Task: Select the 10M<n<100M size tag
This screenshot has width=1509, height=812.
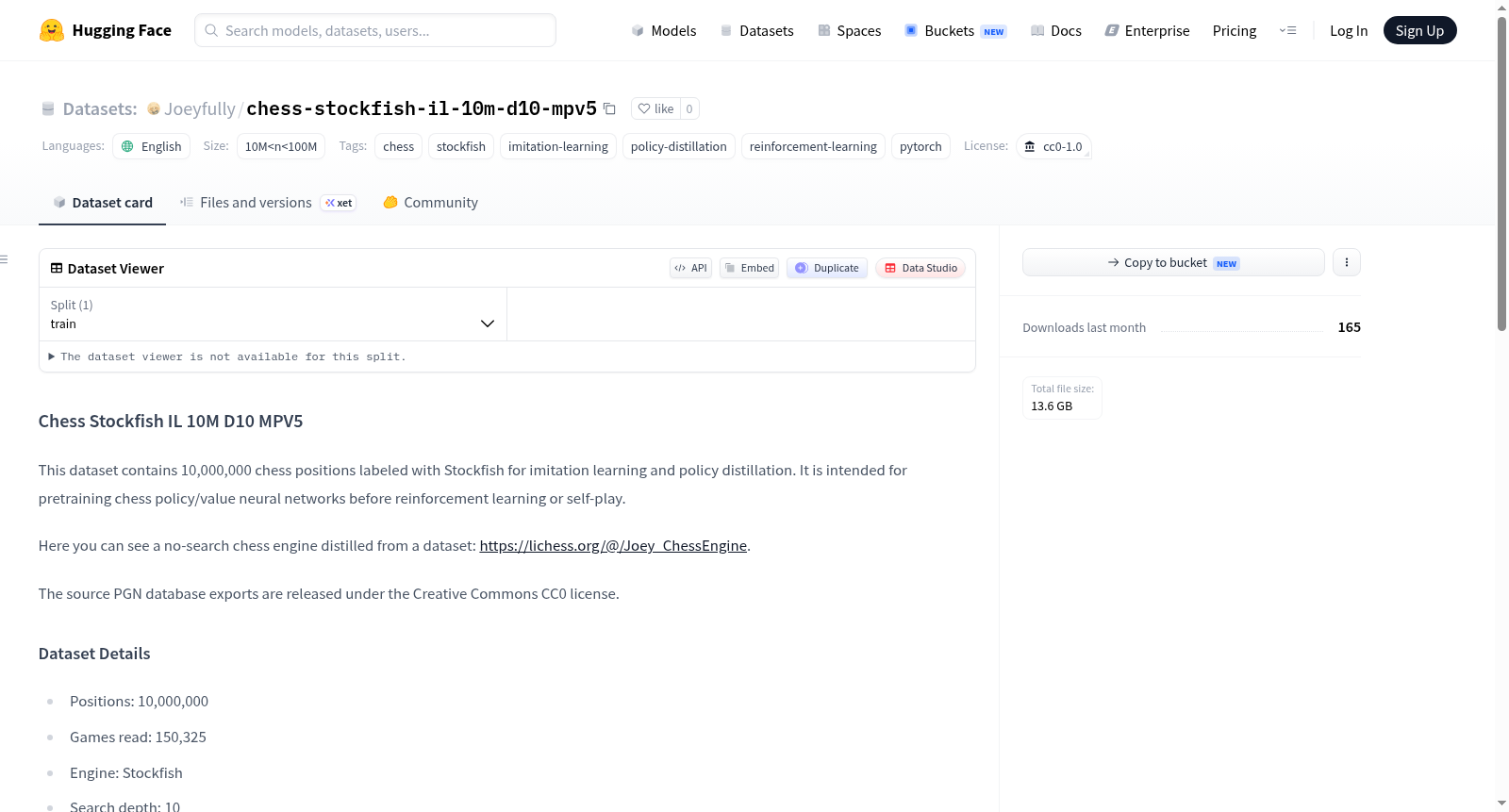Action: [281, 146]
